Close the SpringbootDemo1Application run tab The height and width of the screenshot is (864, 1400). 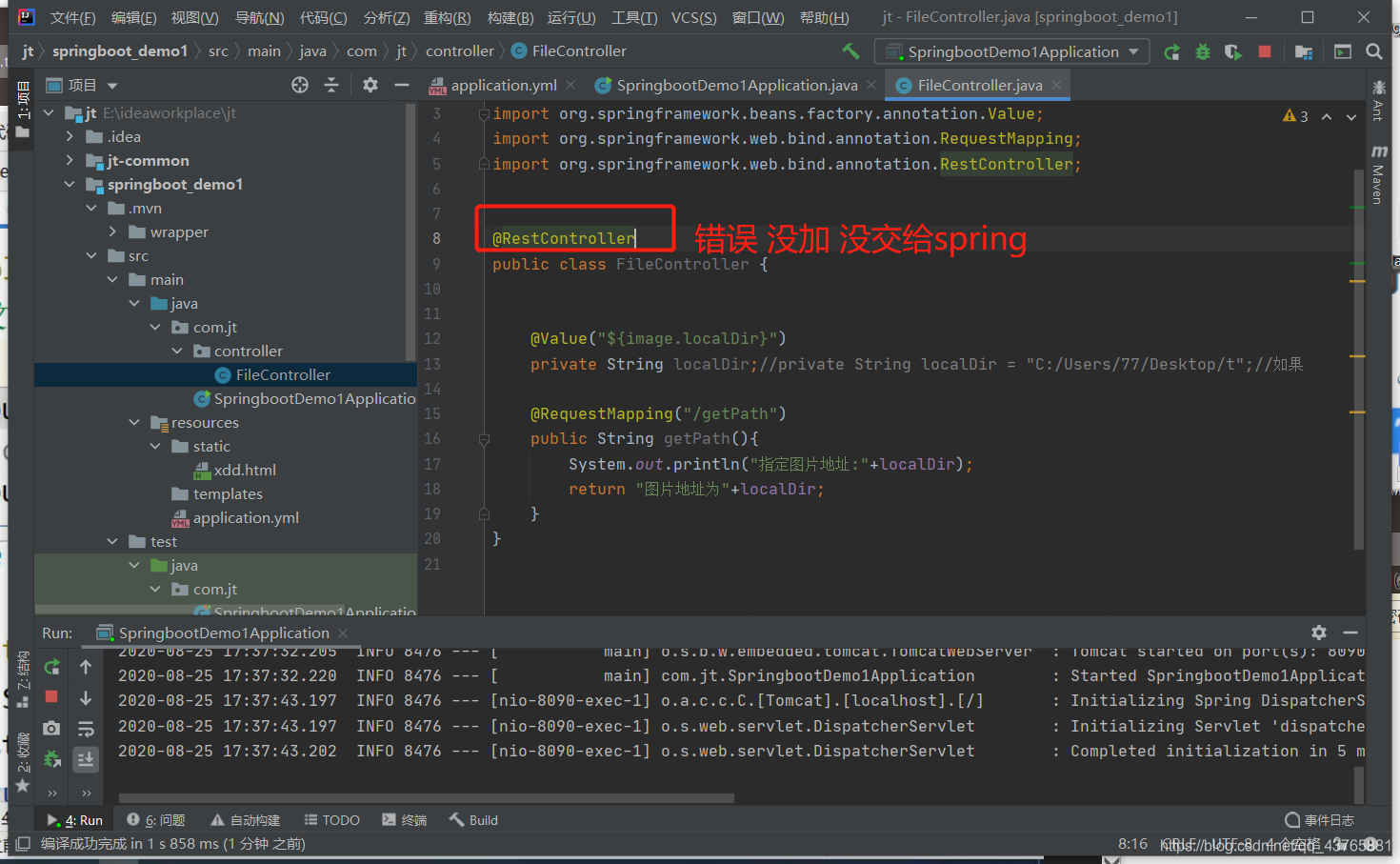click(x=343, y=633)
